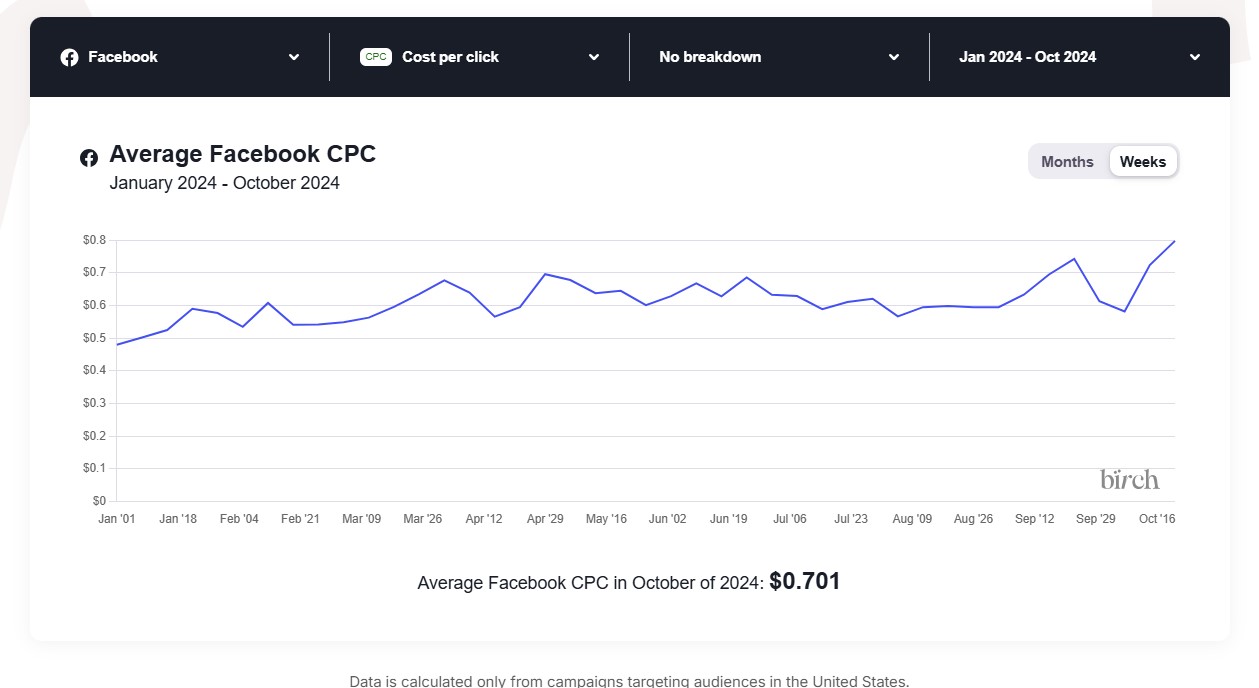The image size is (1259, 688).
Task: Click the Aug '26 x-axis label
Action: pos(973,519)
